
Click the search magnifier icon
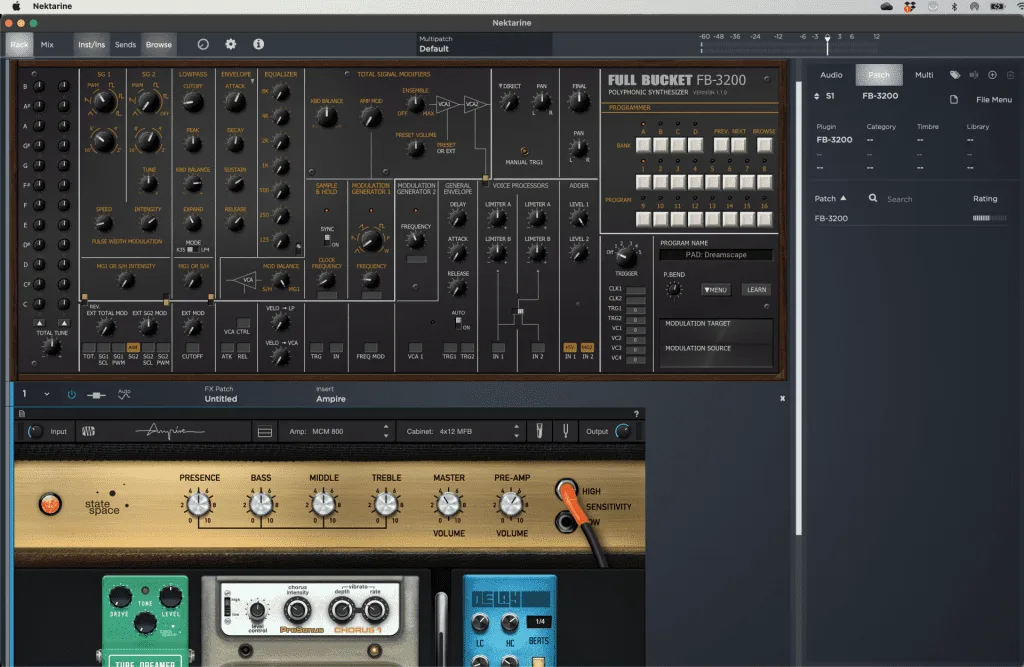[x=873, y=198]
